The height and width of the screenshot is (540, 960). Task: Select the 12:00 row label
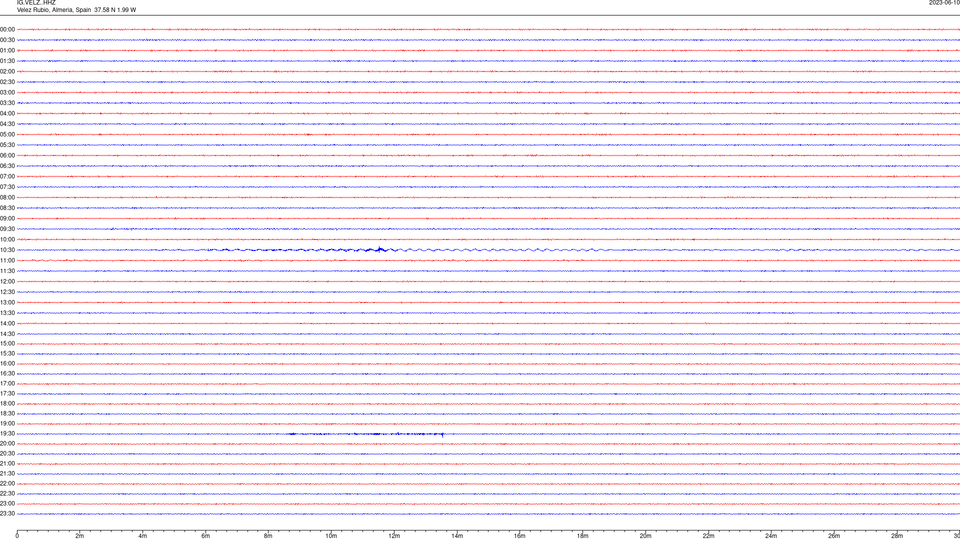click(x=7, y=282)
